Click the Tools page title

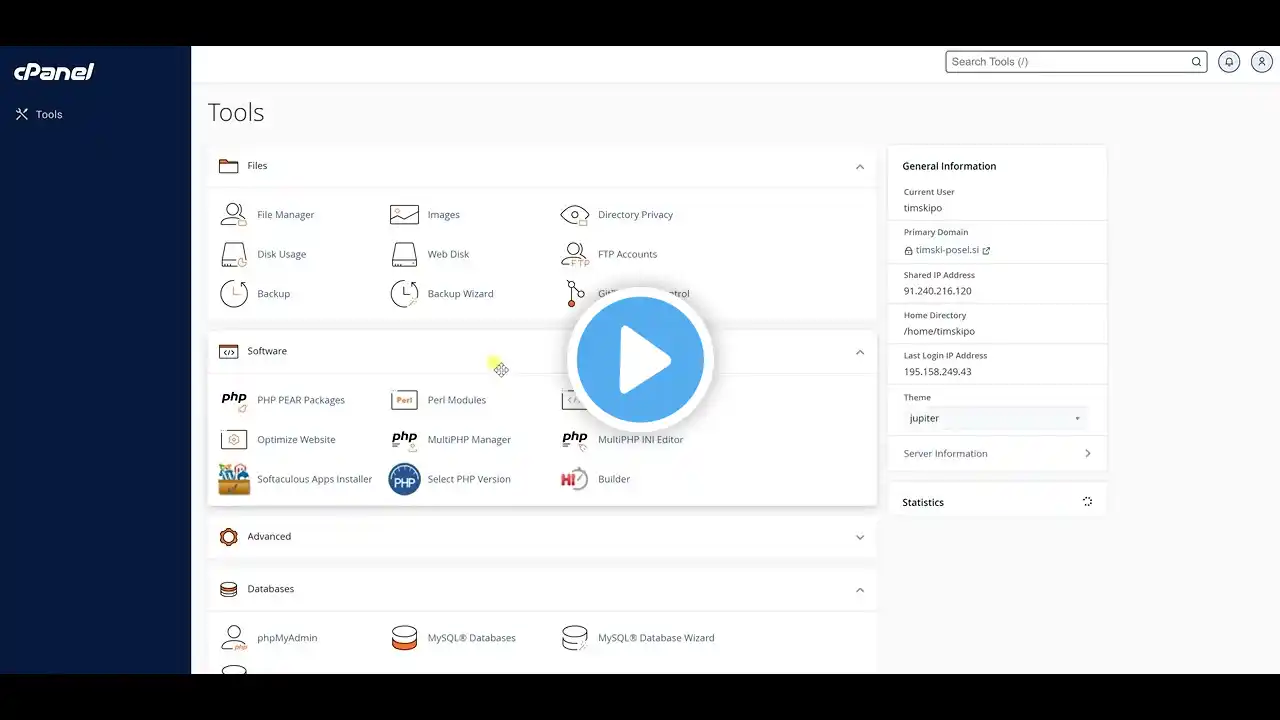pyautogui.click(x=236, y=112)
